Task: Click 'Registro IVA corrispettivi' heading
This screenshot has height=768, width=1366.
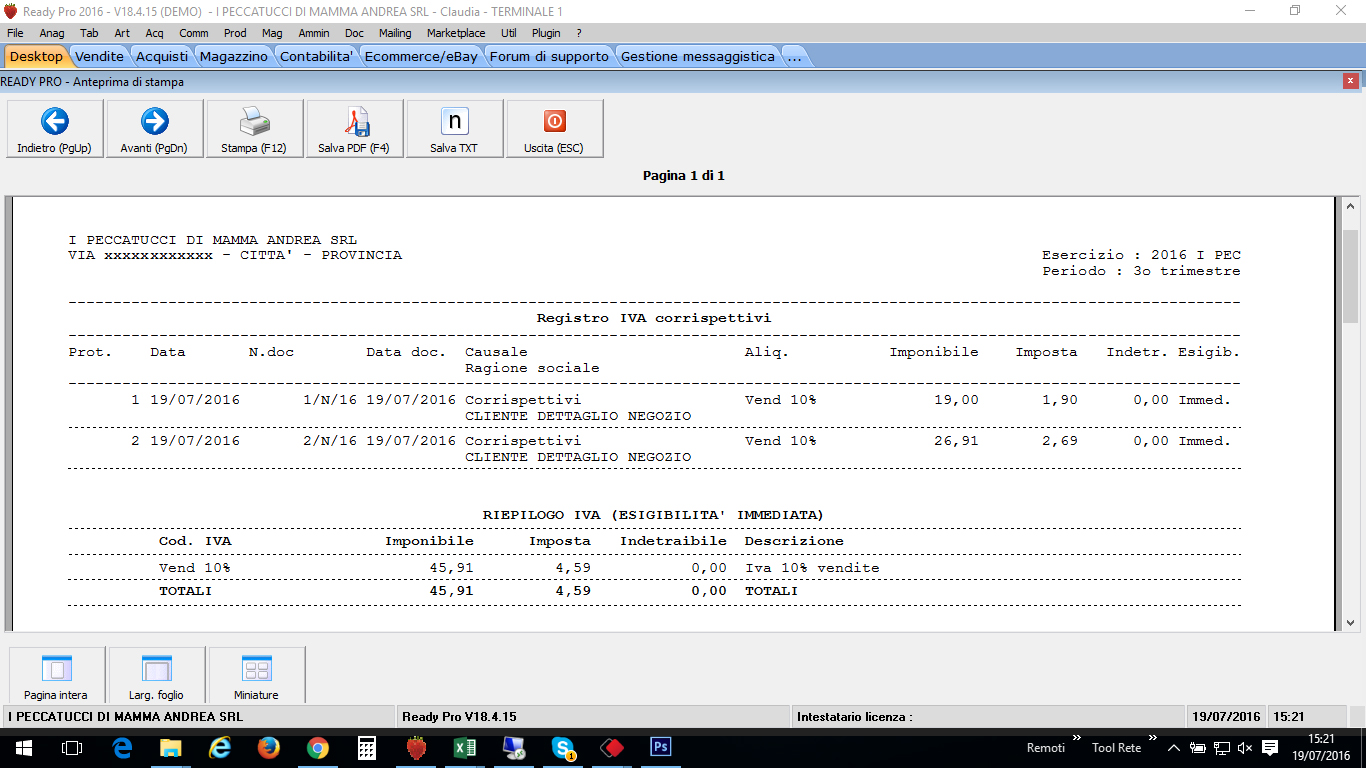Action: [x=654, y=318]
